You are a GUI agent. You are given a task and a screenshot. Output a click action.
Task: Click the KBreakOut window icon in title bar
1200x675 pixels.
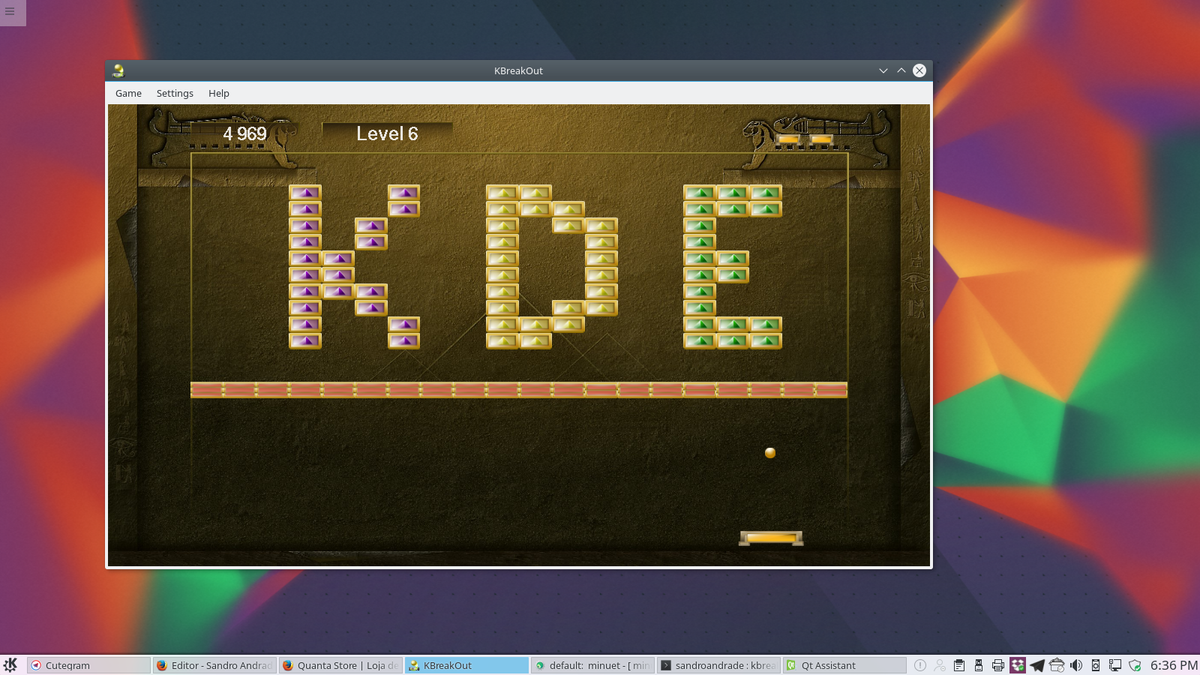tap(119, 71)
